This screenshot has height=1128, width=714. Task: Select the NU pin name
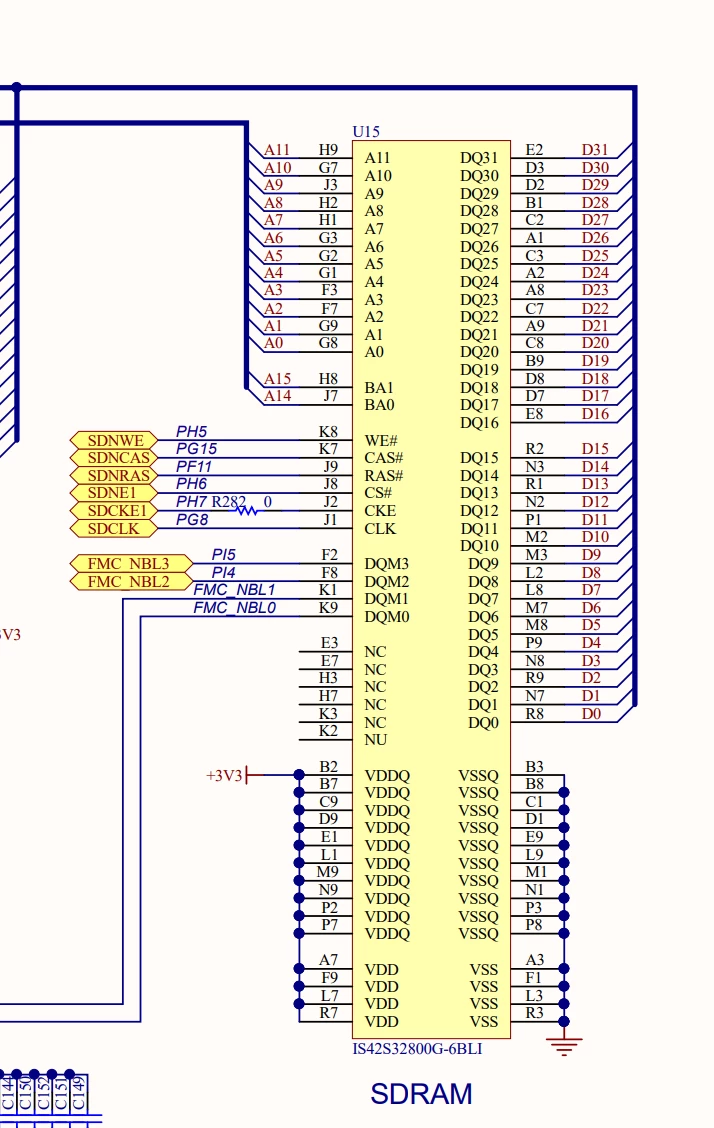tap(375, 740)
